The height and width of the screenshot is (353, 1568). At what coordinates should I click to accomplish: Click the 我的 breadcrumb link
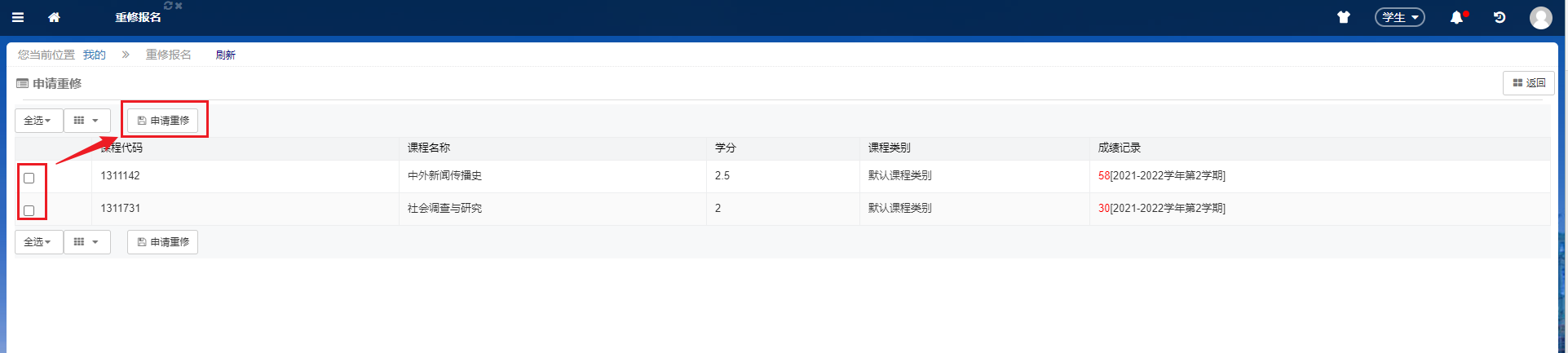95,55
